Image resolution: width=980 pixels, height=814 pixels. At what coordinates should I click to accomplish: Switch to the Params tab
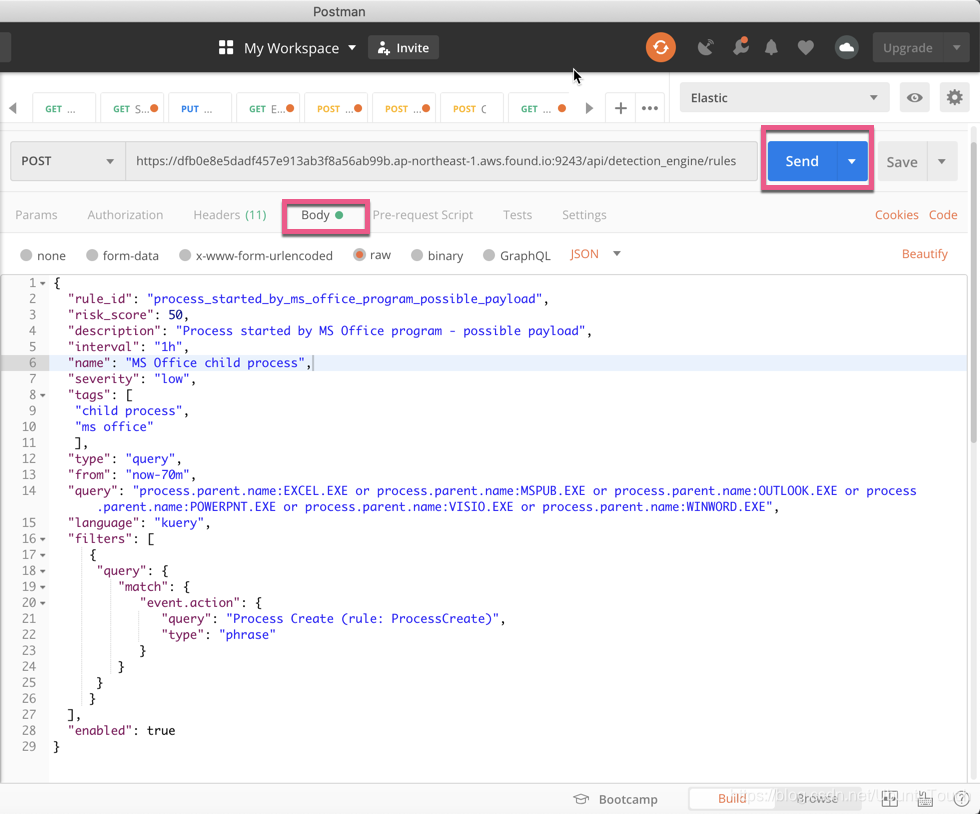tap(36, 214)
